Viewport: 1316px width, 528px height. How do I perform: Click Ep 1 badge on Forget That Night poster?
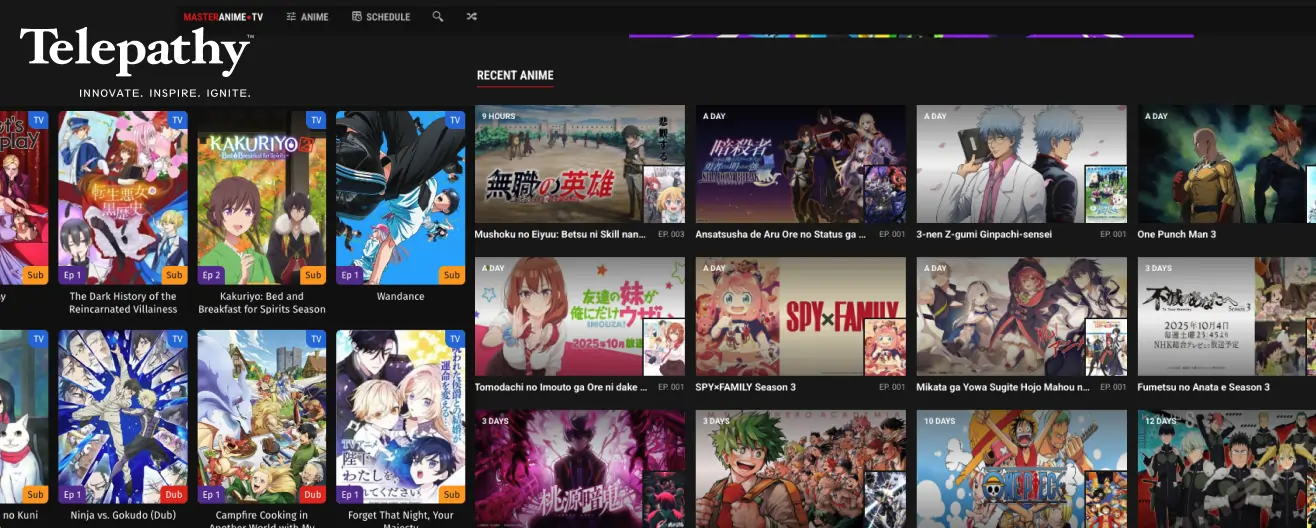350,494
